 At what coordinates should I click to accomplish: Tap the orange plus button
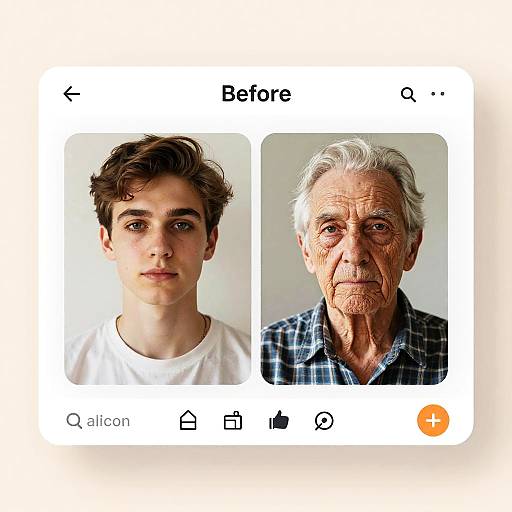433,420
